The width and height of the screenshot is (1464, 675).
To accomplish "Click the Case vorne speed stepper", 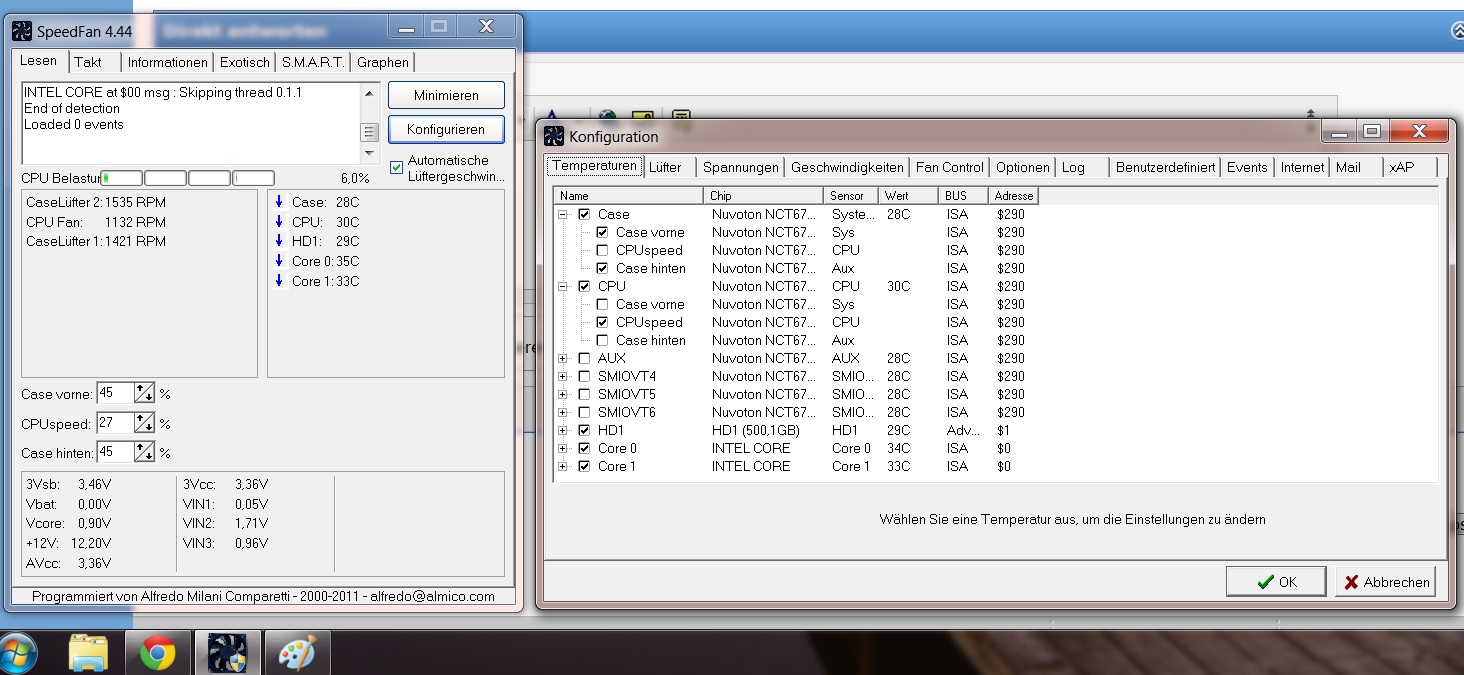I will click(145, 393).
